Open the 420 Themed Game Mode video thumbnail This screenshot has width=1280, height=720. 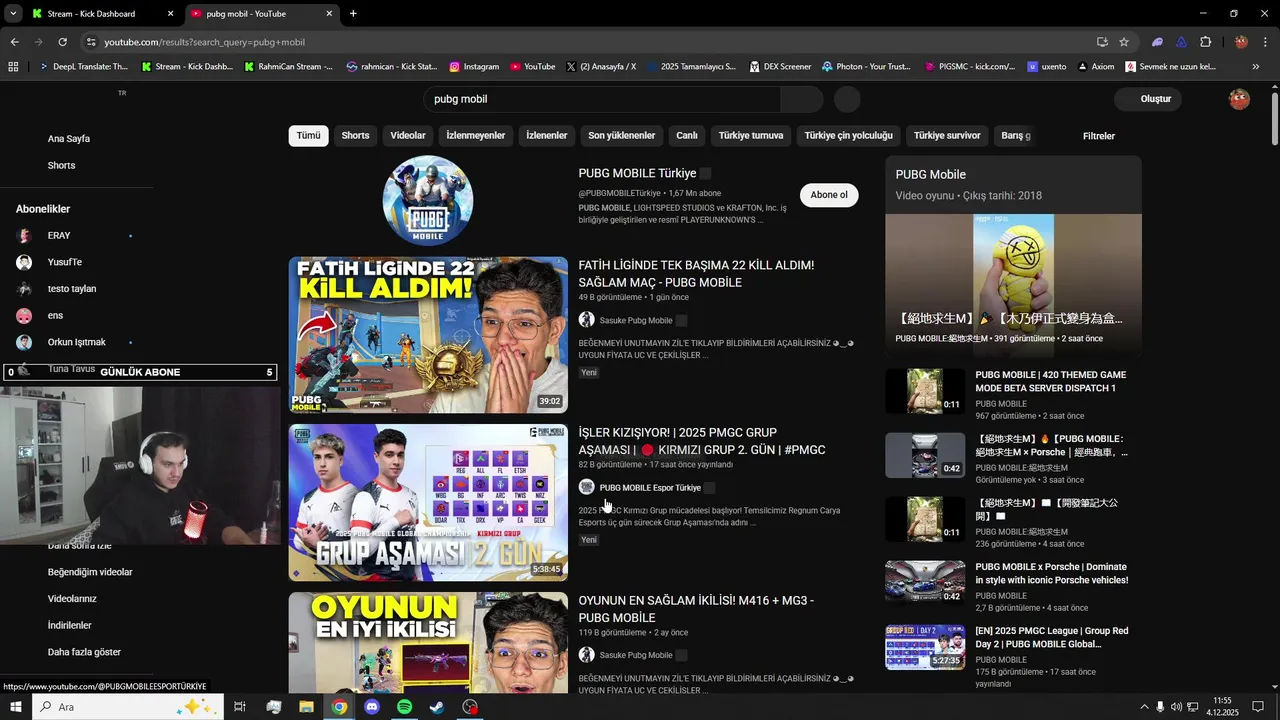(x=925, y=392)
